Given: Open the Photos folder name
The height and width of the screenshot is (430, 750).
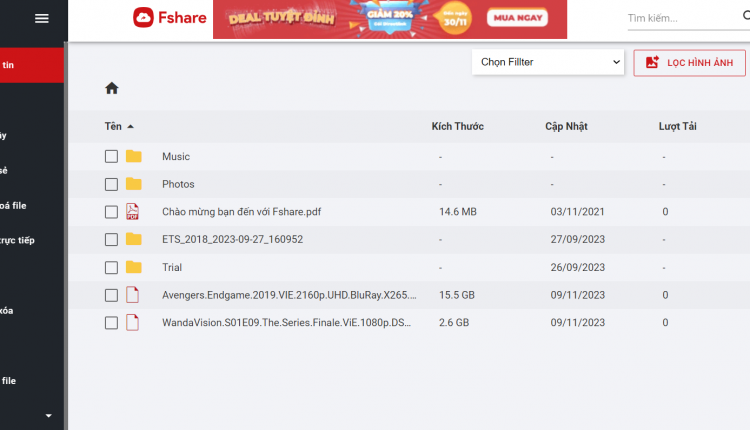Looking at the screenshot, I should [x=178, y=184].
